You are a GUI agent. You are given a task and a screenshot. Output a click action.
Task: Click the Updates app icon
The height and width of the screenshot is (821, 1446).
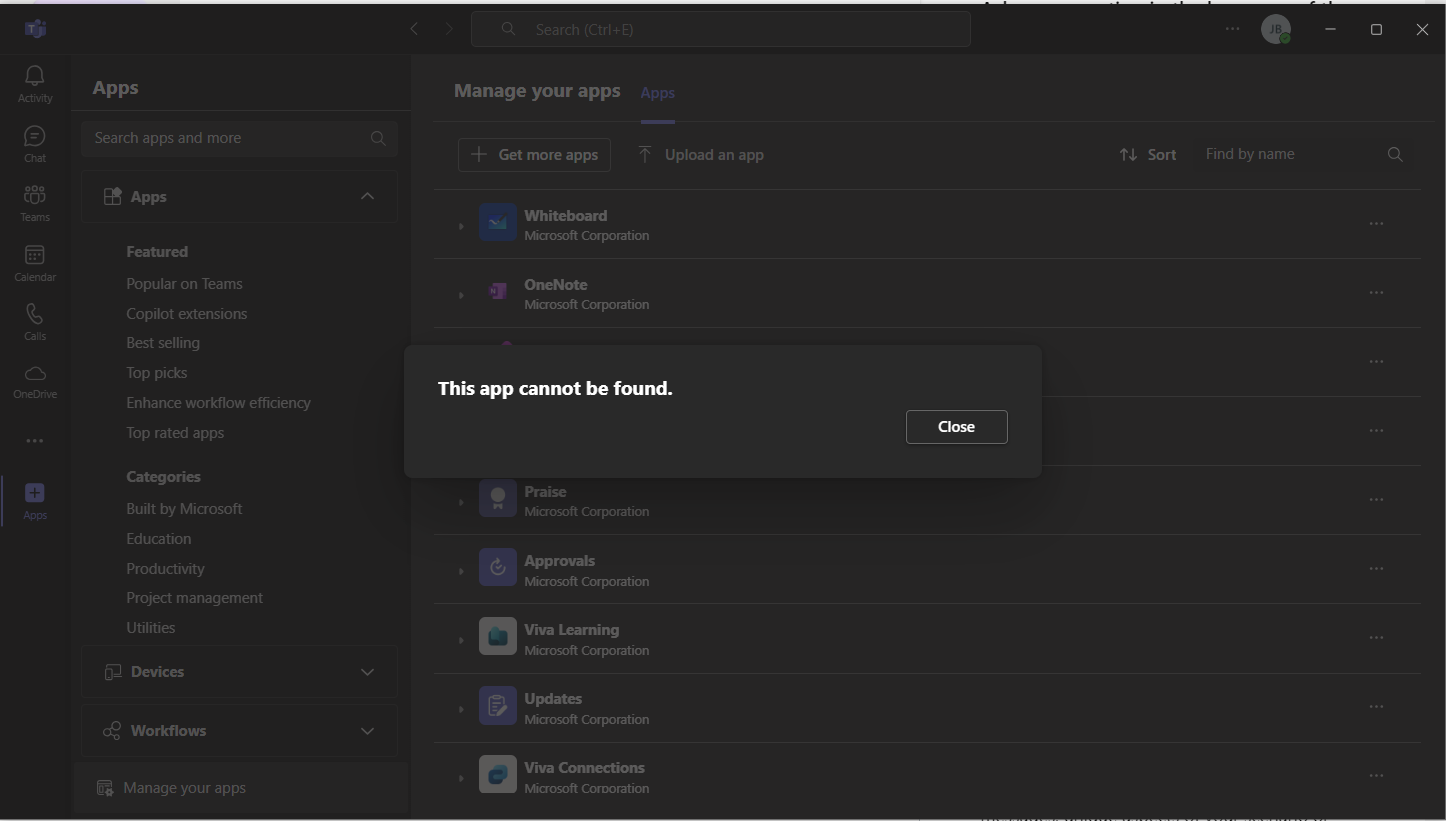[497, 706]
